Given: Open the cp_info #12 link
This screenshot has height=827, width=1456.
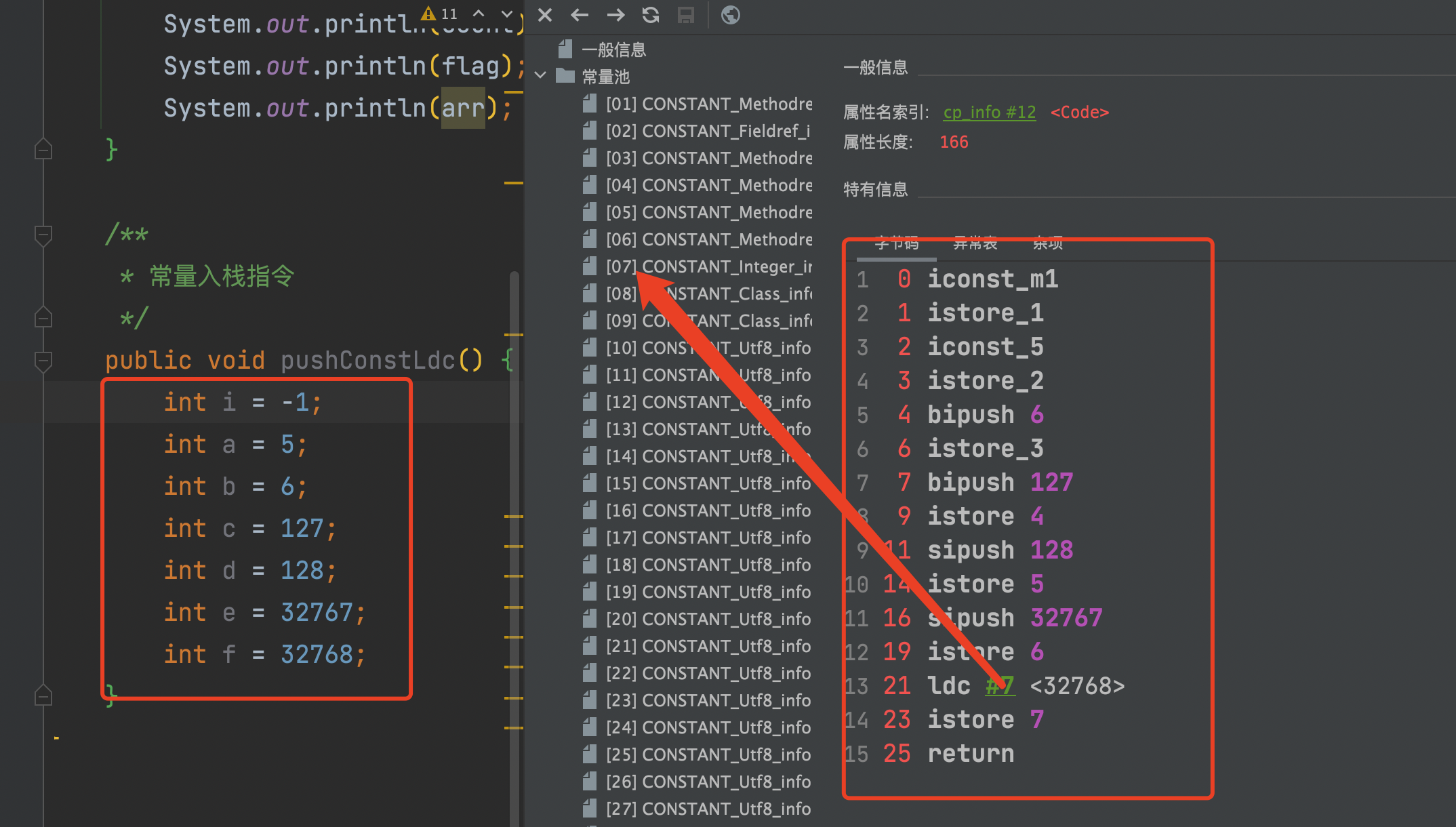Looking at the screenshot, I should tap(990, 112).
